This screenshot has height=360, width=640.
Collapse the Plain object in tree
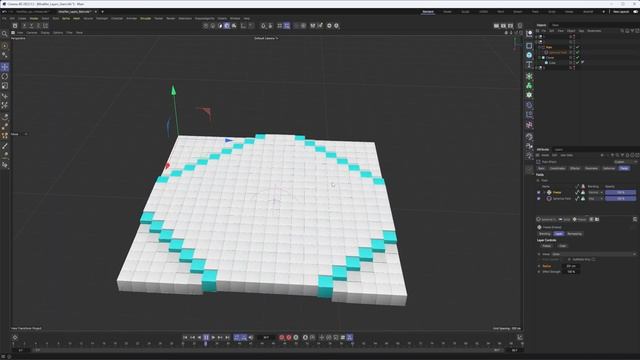coord(540,47)
